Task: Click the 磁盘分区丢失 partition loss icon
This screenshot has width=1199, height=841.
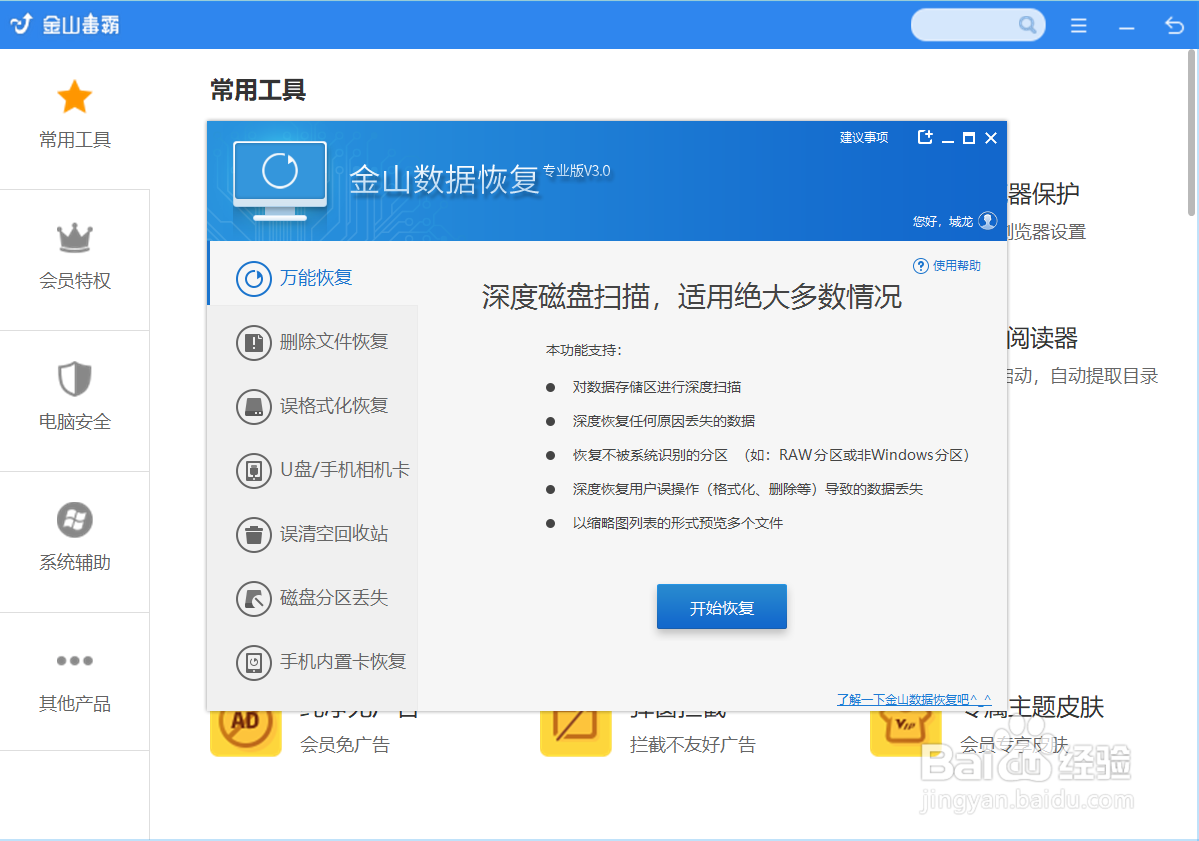Action: pyautogui.click(x=320, y=598)
